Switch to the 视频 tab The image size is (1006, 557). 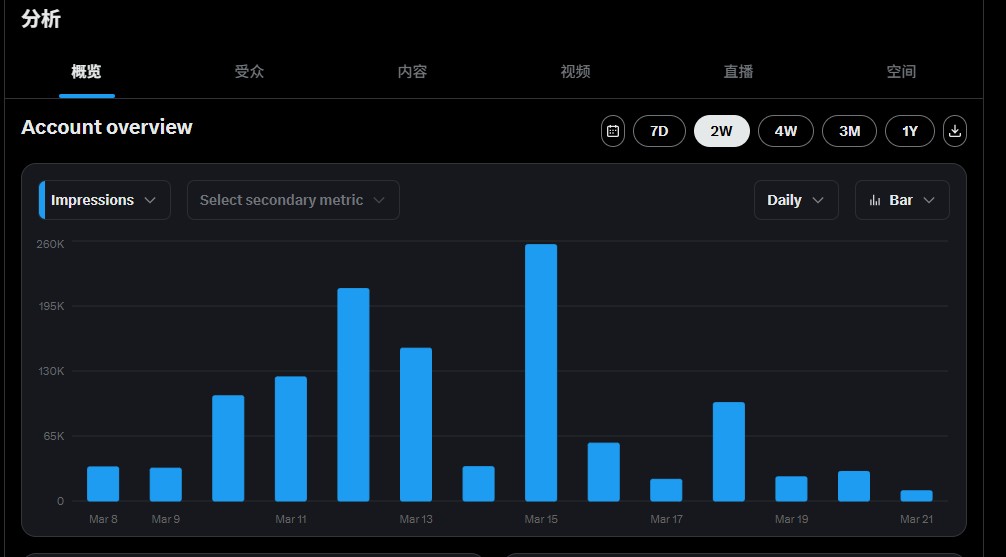coord(575,72)
